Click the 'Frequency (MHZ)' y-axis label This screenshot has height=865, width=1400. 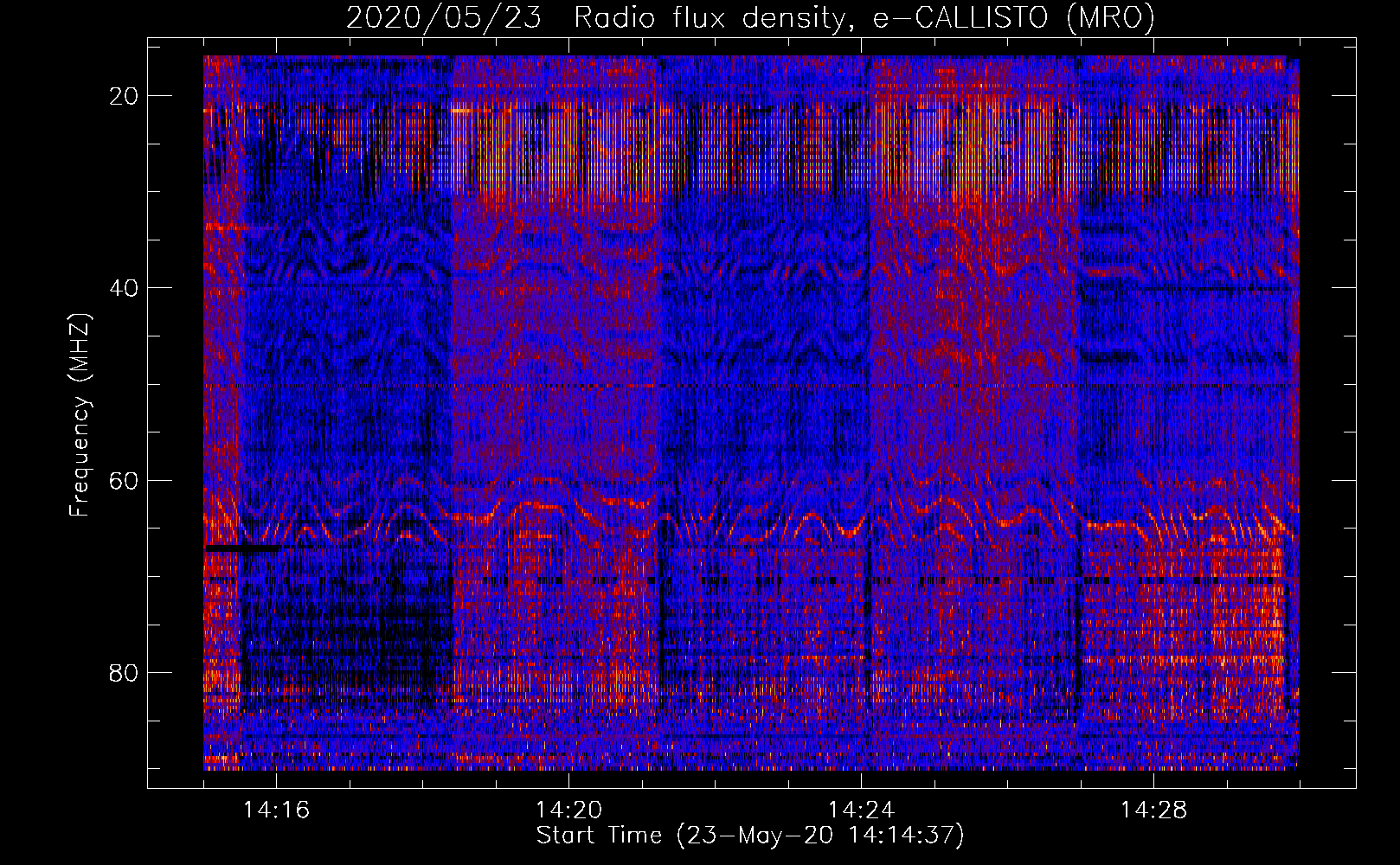point(79,415)
